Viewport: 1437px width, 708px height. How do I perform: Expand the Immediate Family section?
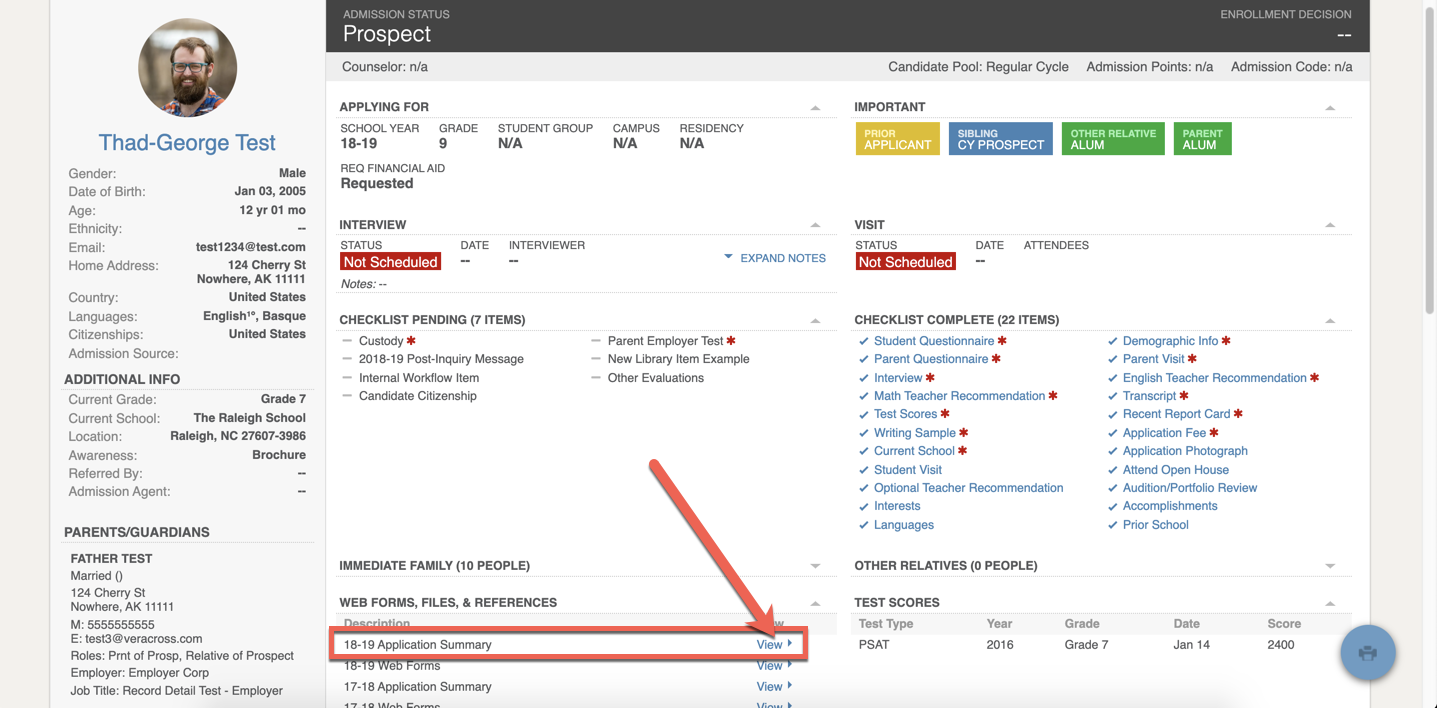coord(815,566)
